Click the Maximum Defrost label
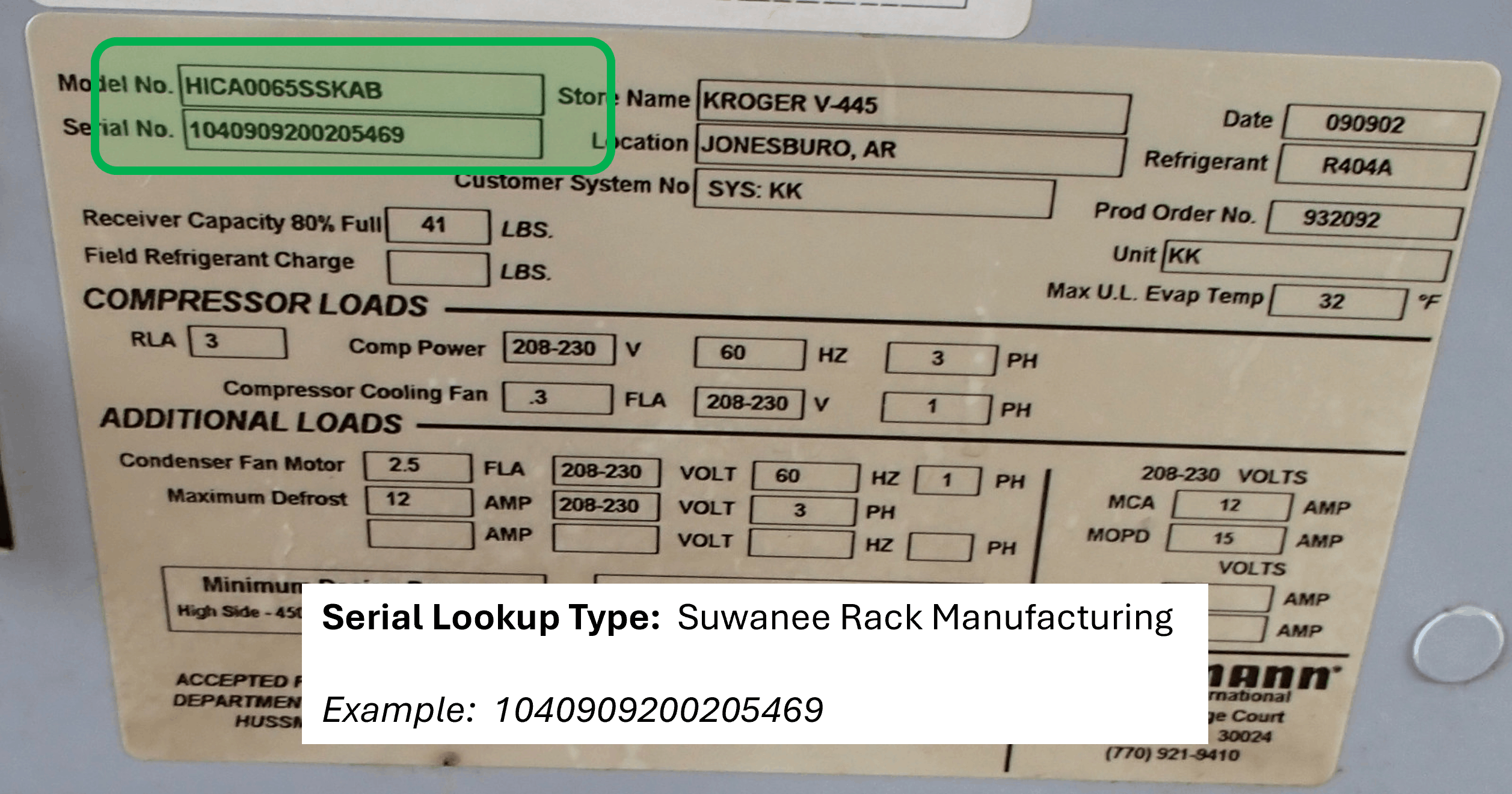This screenshot has height=794, width=1512. tap(257, 497)
